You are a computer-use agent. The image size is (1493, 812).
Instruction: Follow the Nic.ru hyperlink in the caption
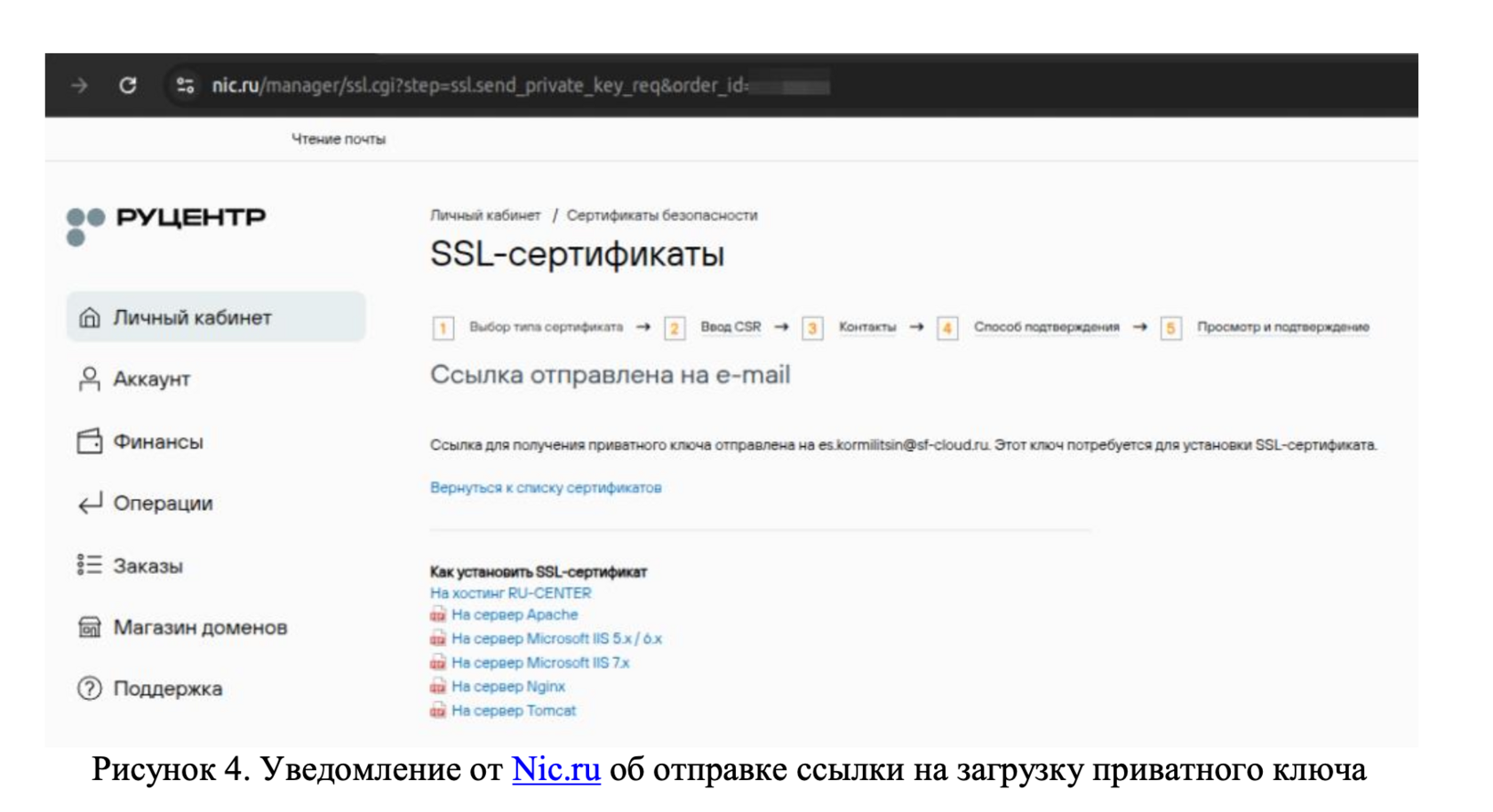click(556, 769)
